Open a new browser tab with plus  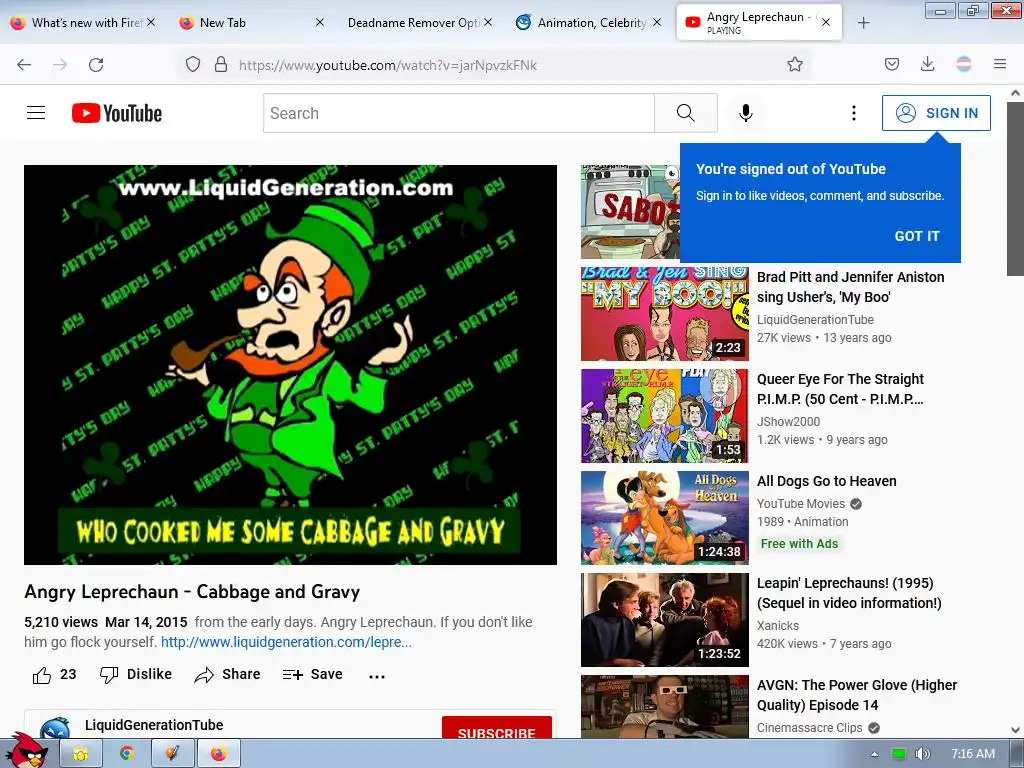point(863,23)
